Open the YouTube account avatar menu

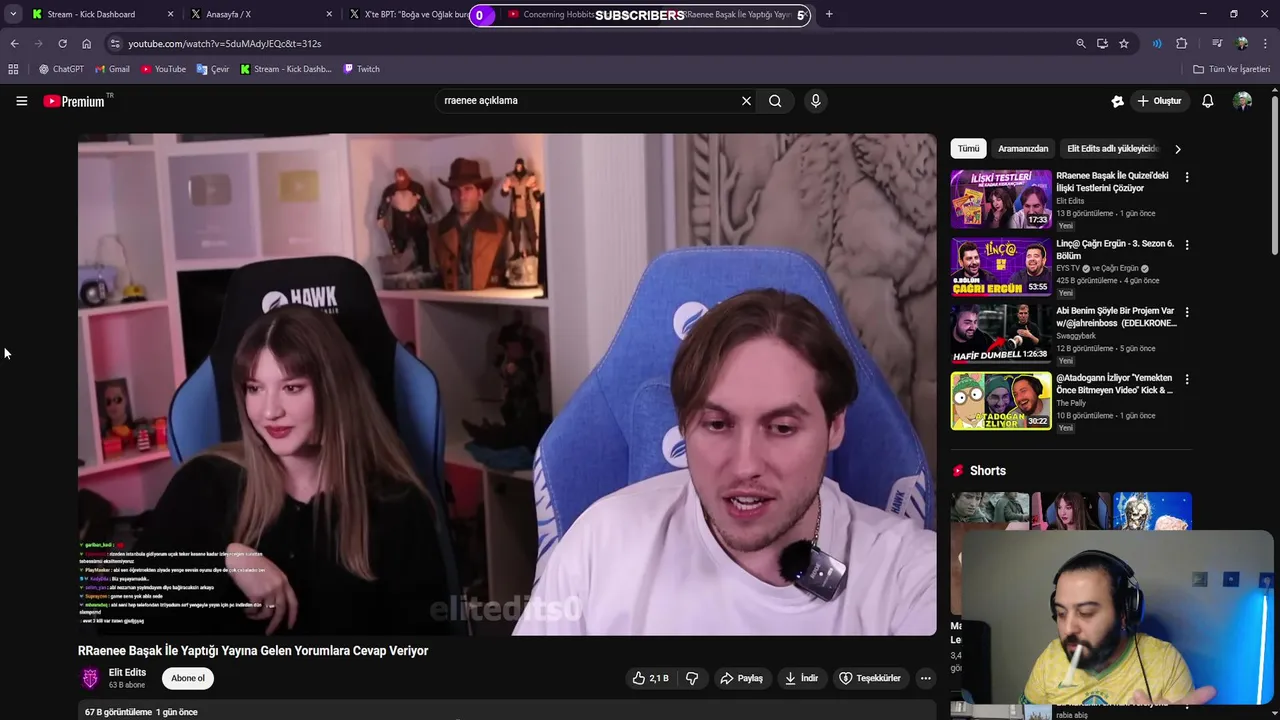1243,101
